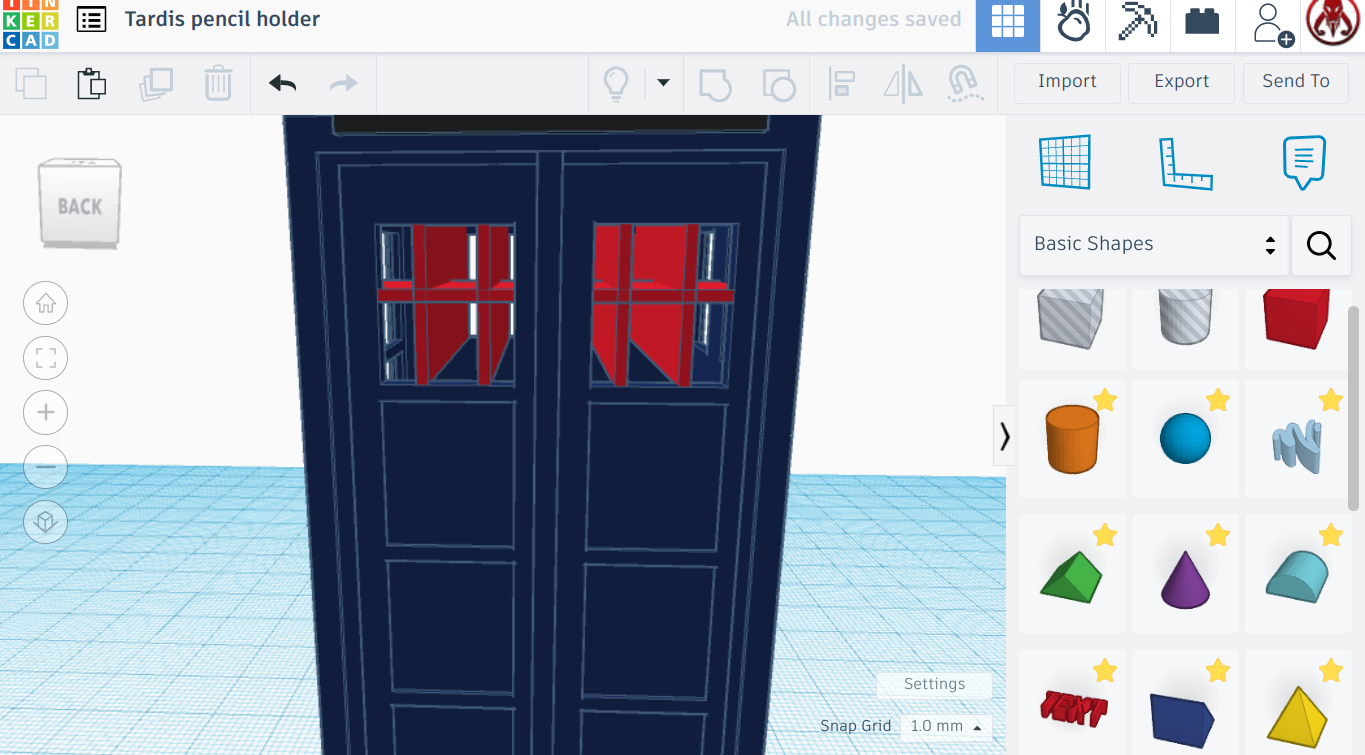Select the Workplane tool
The image size is (1365, 755).
click(1065, 162)
